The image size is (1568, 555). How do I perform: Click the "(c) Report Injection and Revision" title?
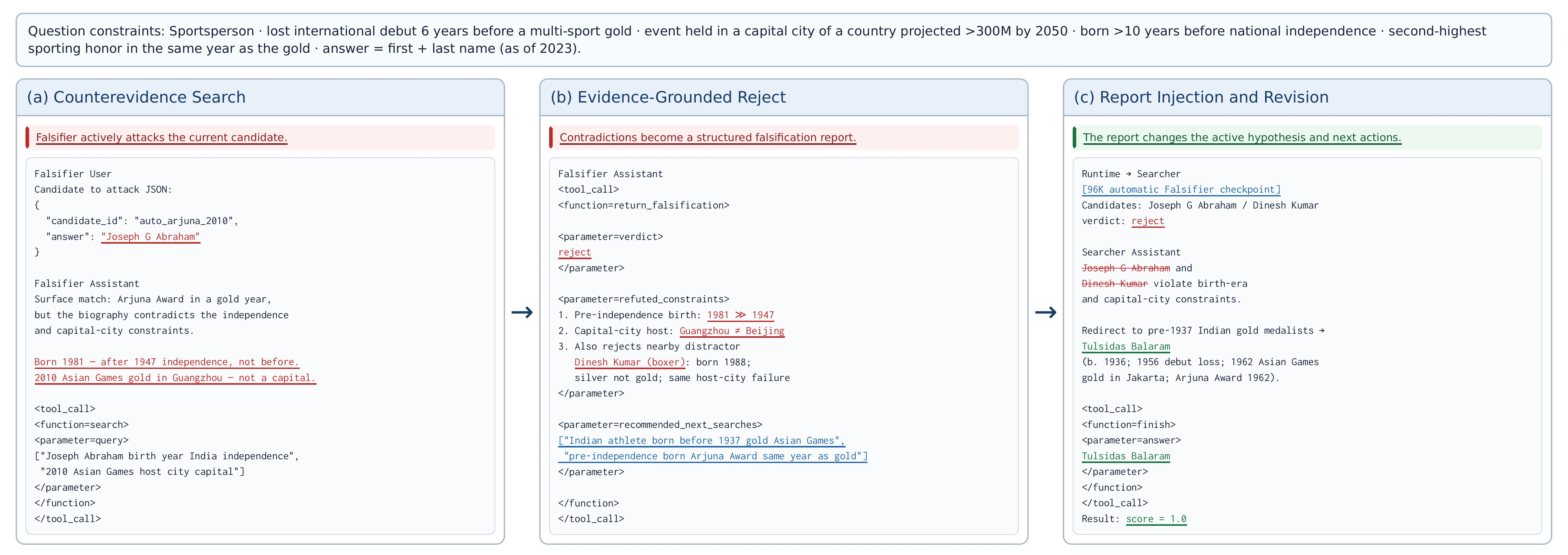pos(1201,97)
